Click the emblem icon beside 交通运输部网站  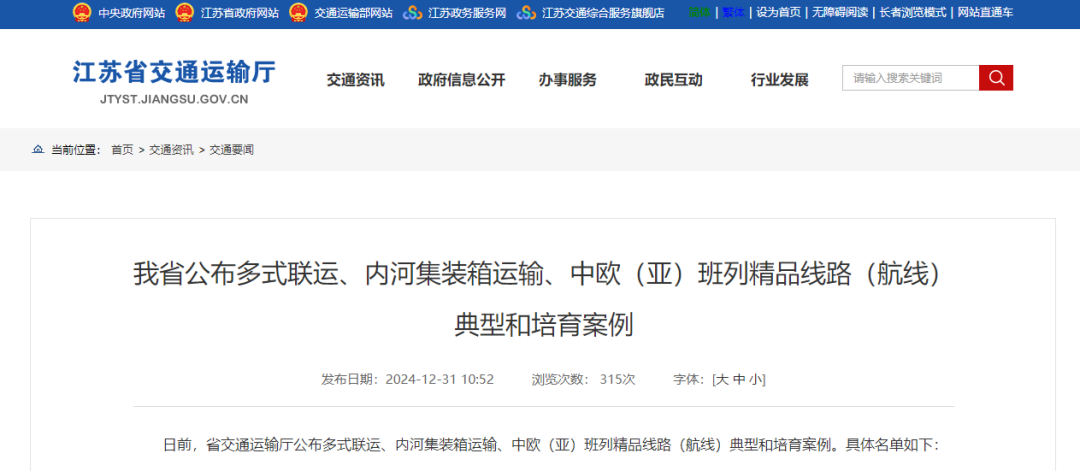coord(298,13)
